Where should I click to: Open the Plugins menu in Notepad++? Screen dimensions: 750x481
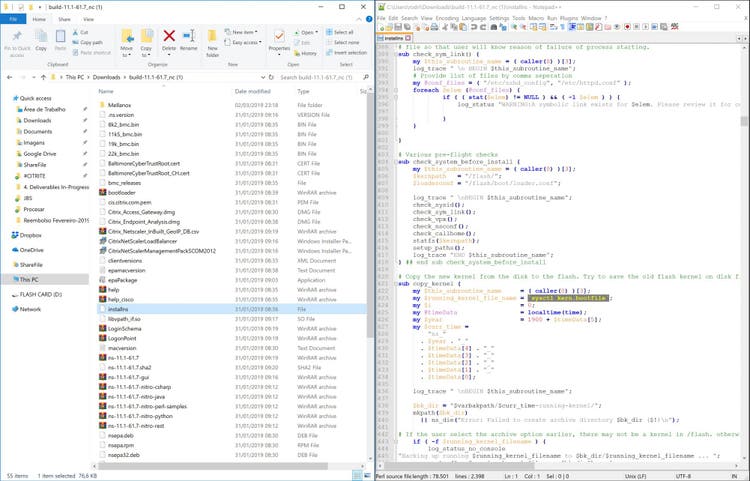pyautogui.click(x=569, y=18)
